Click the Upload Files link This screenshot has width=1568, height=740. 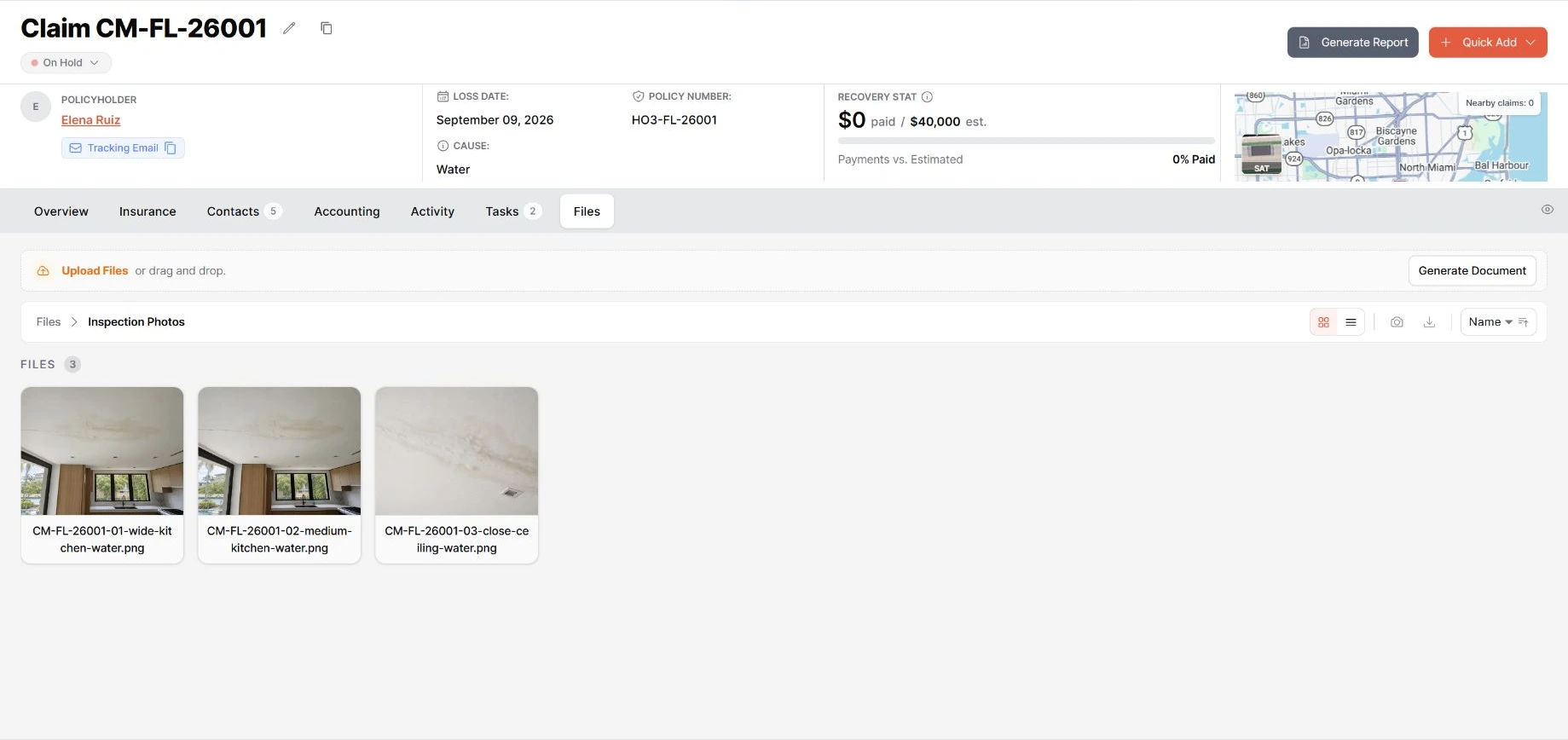pyautogui.click(x=95, y=271)
